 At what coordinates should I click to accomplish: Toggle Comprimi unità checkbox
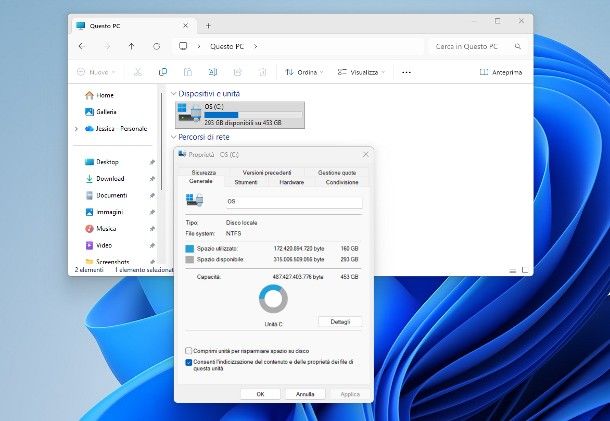pyautogui.click(x=189, y=351)
